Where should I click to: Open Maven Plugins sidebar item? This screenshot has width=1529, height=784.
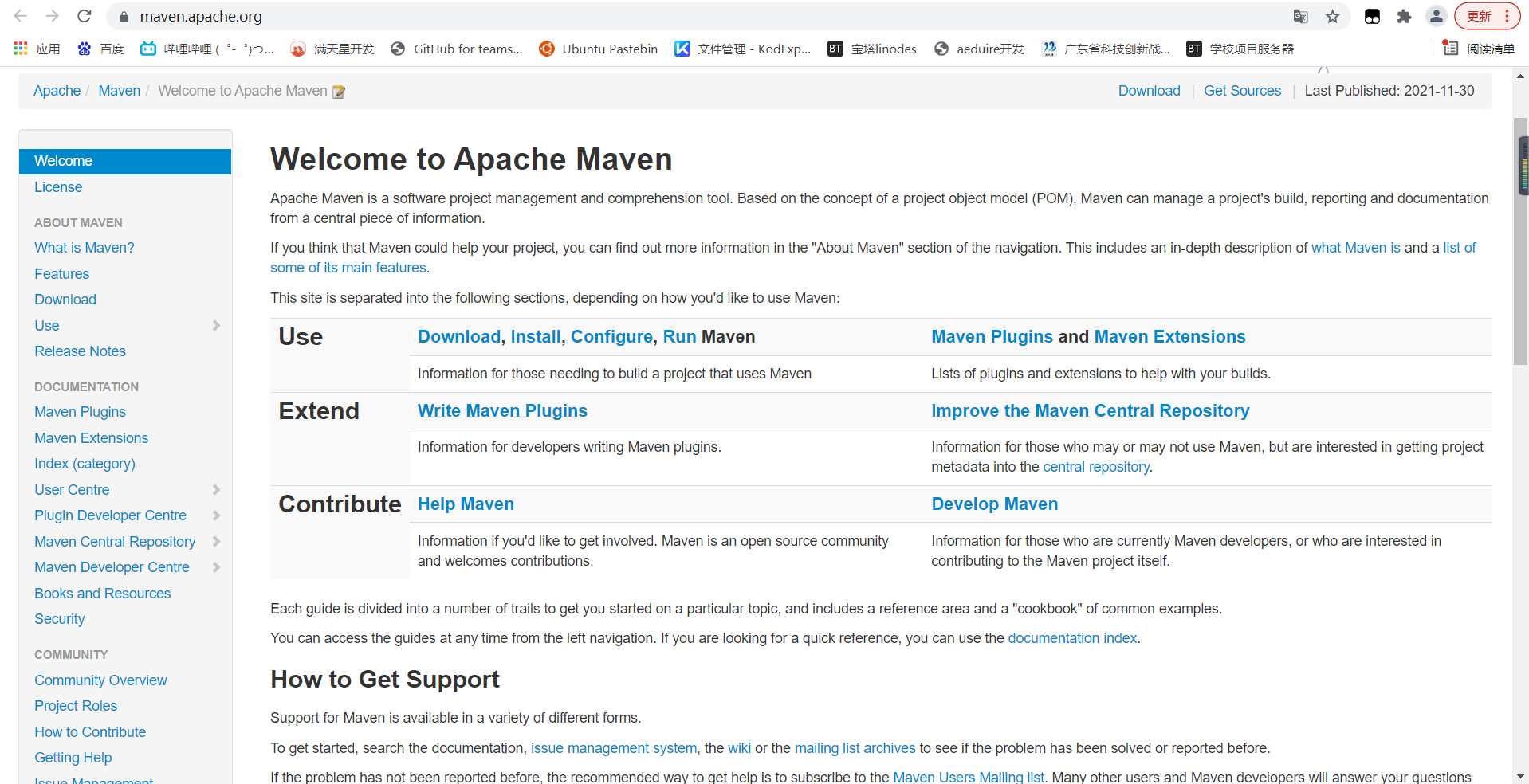[80, 412]
